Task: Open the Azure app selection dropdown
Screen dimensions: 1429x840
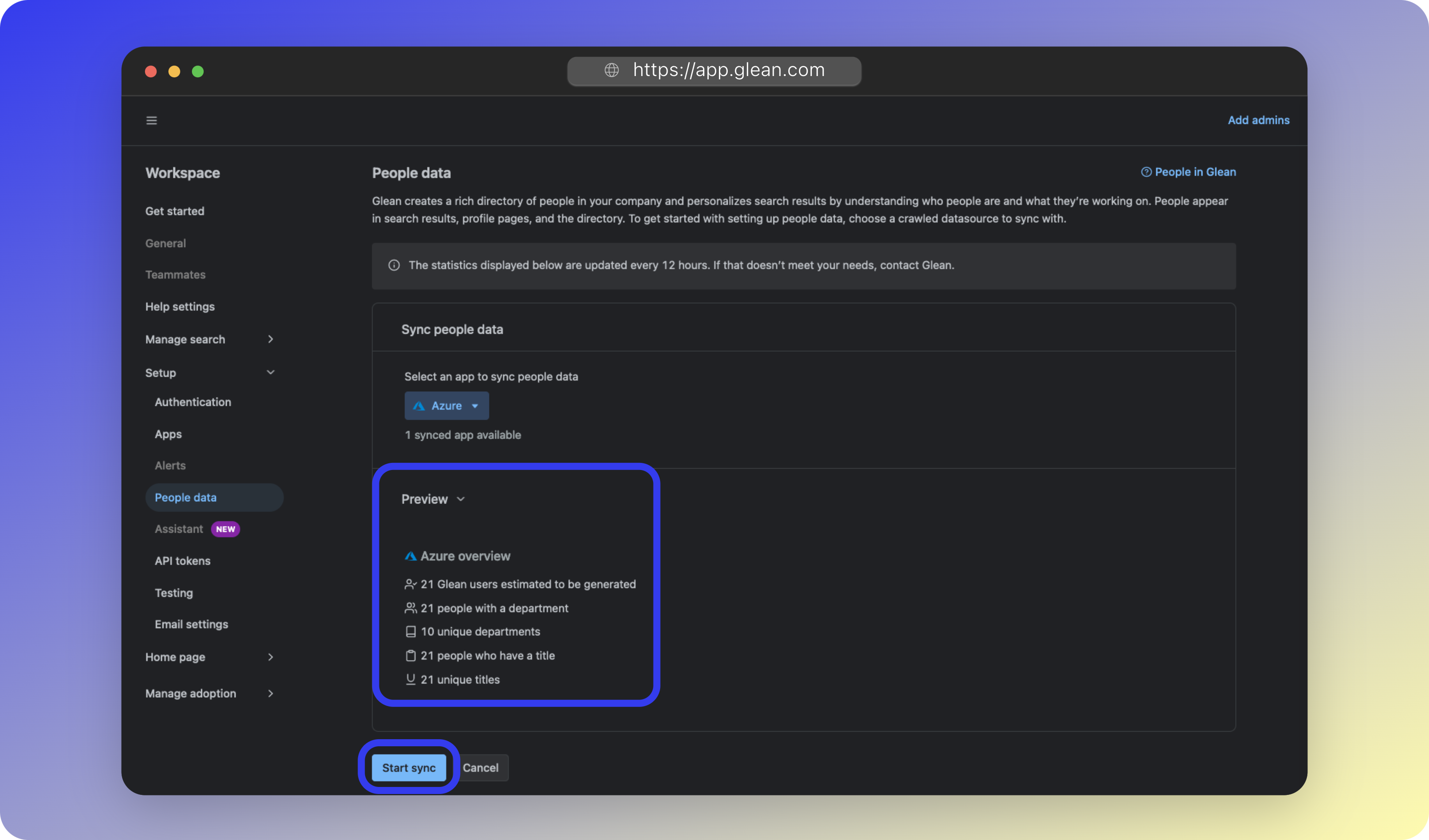Action: click(446, 405)
